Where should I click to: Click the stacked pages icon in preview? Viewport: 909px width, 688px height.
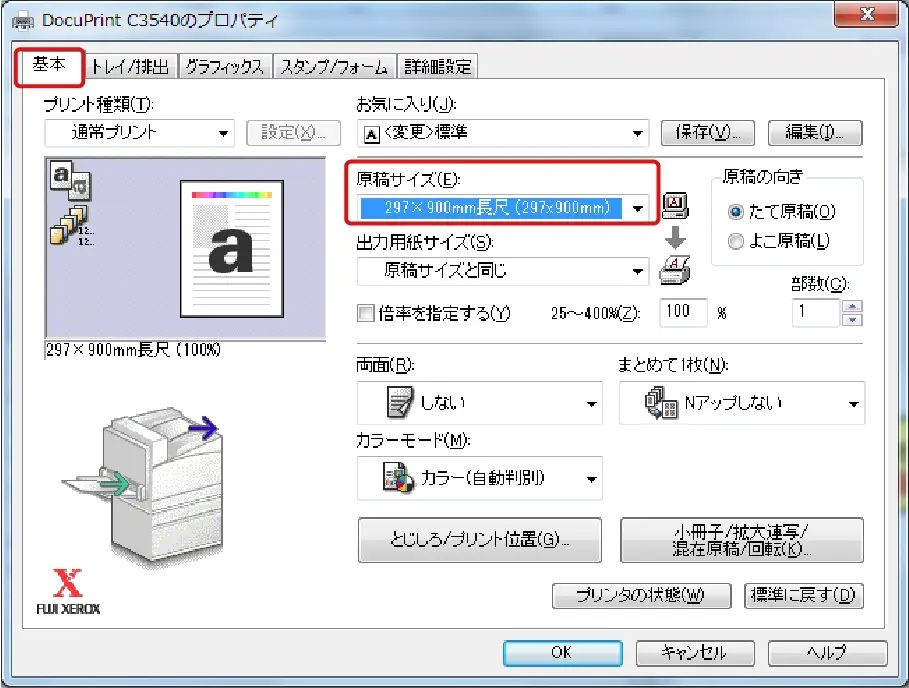coord(71,226)
